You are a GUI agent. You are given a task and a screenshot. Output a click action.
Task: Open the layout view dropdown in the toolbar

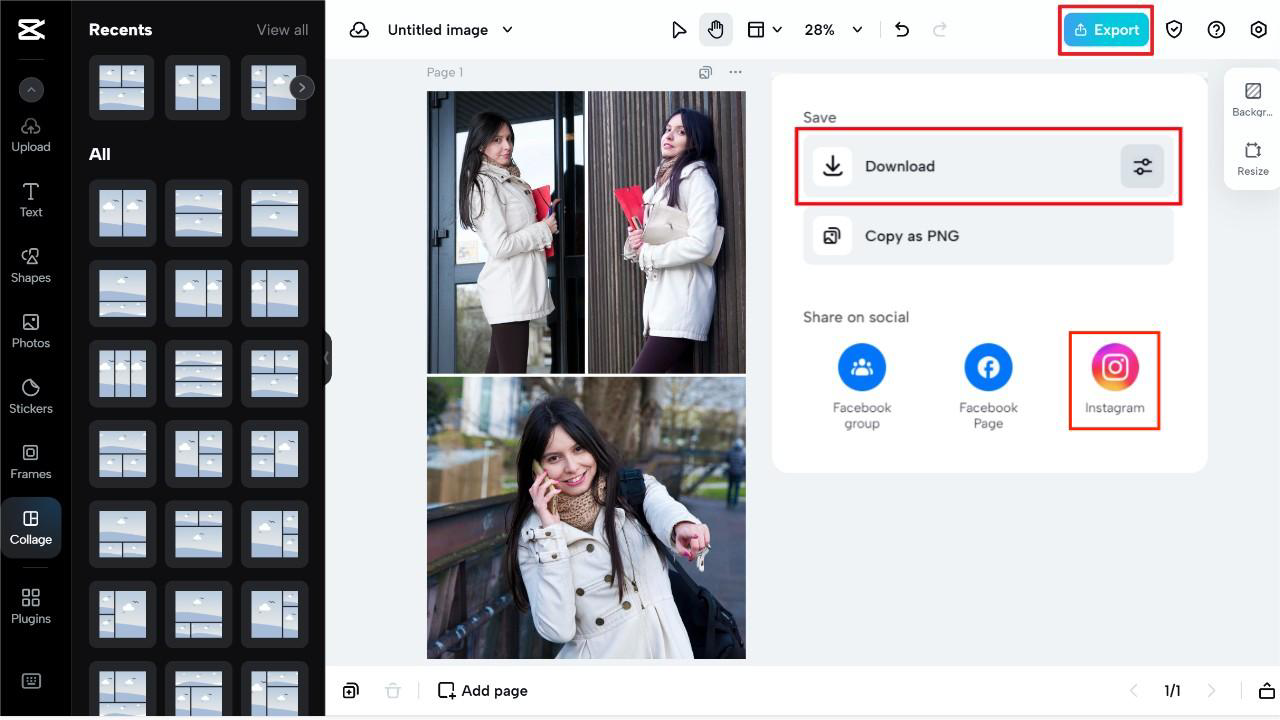tap(764, 29)
